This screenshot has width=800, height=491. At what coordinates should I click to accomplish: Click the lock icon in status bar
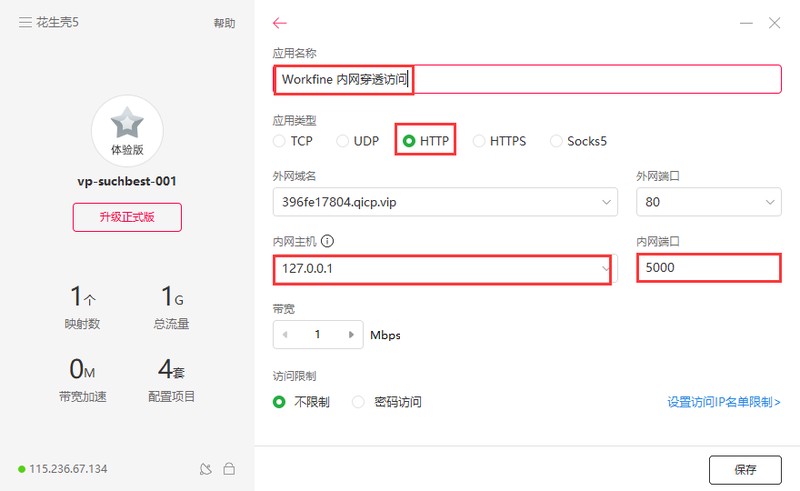click(229, 469)
